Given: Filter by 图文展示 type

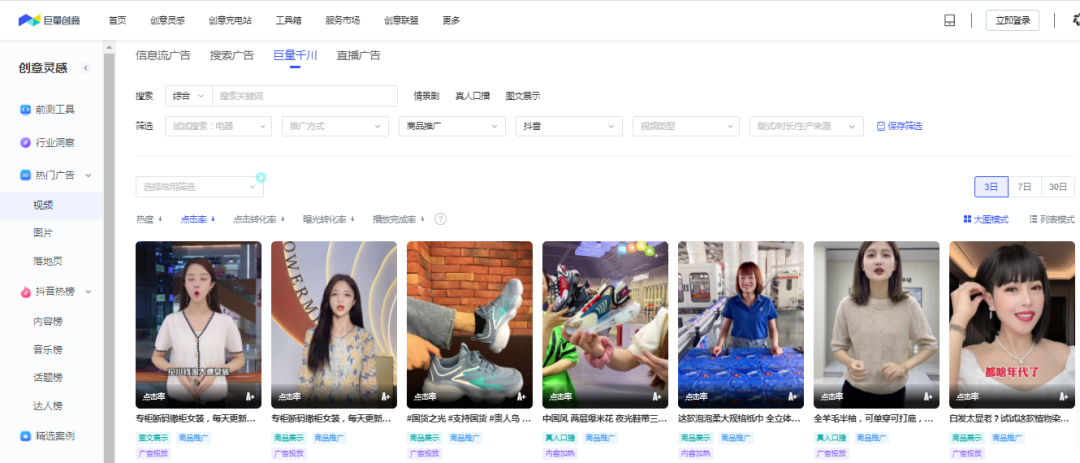Looking at the screenshot, I should click(x=523, y=96).
